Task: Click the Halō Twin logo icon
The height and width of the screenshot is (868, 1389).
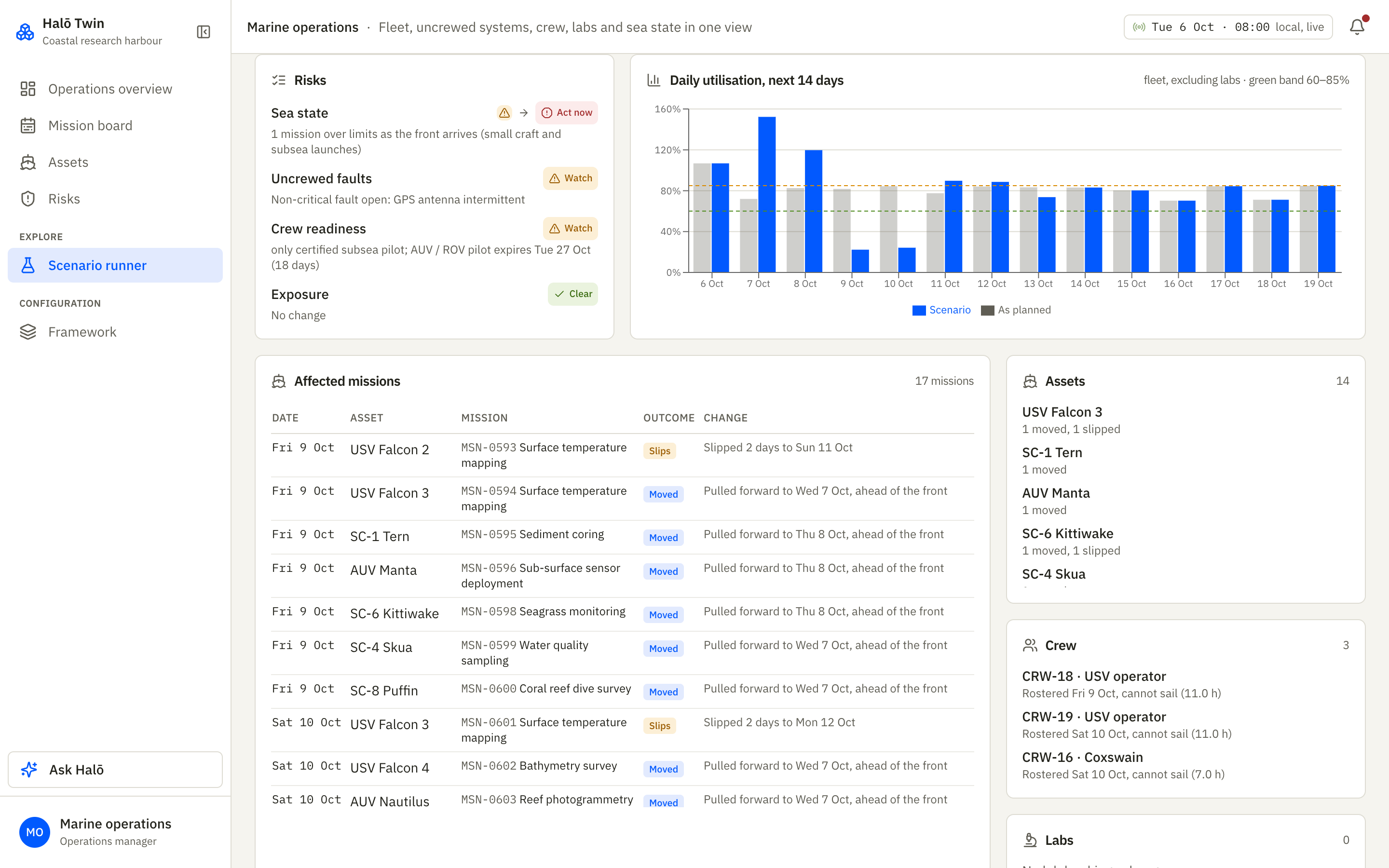Action: [25, 31]
